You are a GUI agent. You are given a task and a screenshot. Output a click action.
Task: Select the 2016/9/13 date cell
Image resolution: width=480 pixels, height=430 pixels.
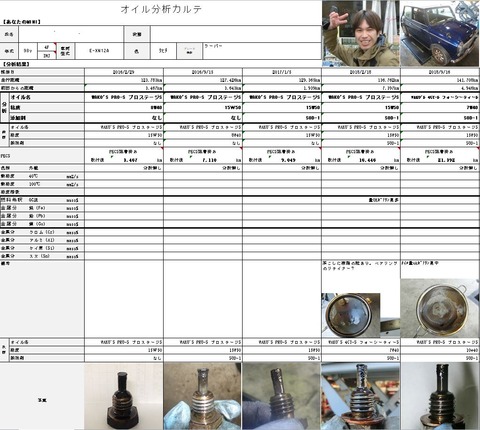pyautogui.click(x=203, y=72)
